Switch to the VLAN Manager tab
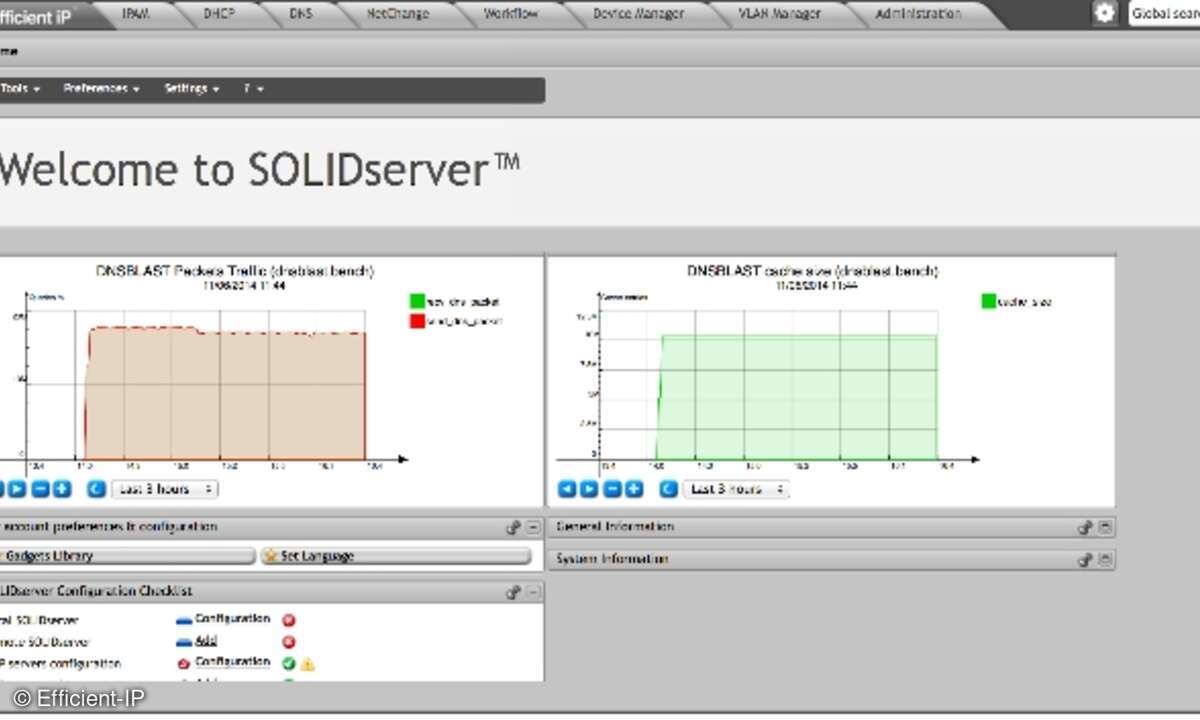Viewport: 1200px width, 720px height. pos(779,14)
